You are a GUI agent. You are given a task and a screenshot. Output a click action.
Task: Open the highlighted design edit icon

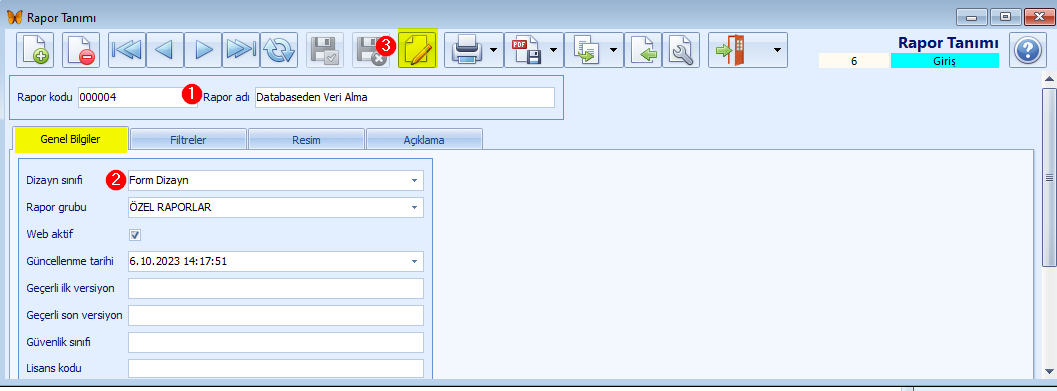click(418, 49)
